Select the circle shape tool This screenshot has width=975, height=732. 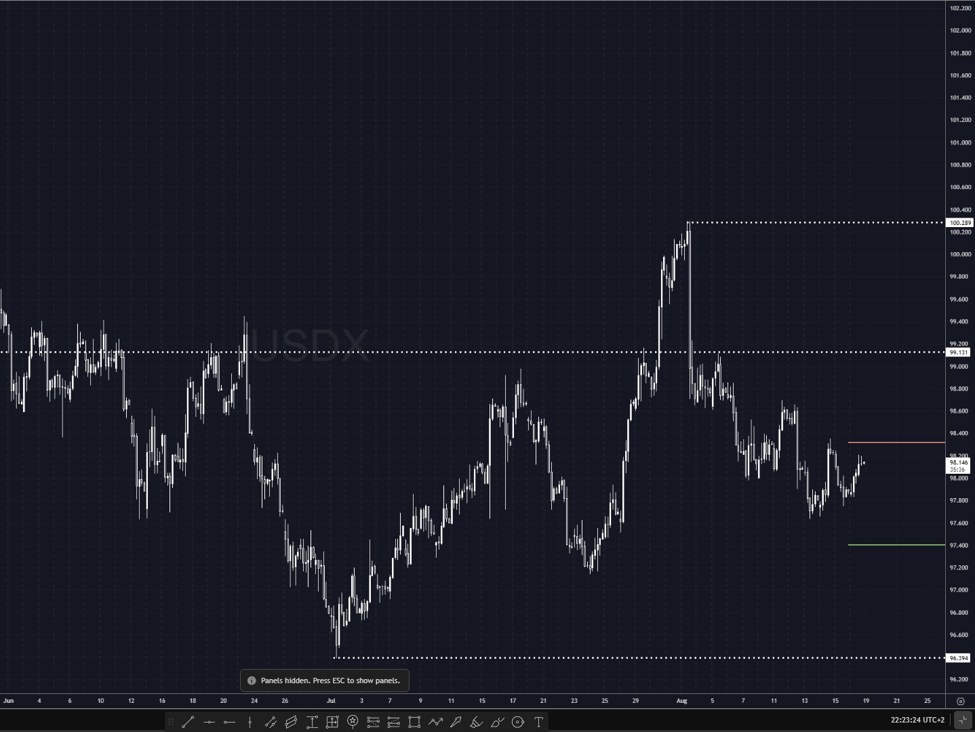[518, 722]
